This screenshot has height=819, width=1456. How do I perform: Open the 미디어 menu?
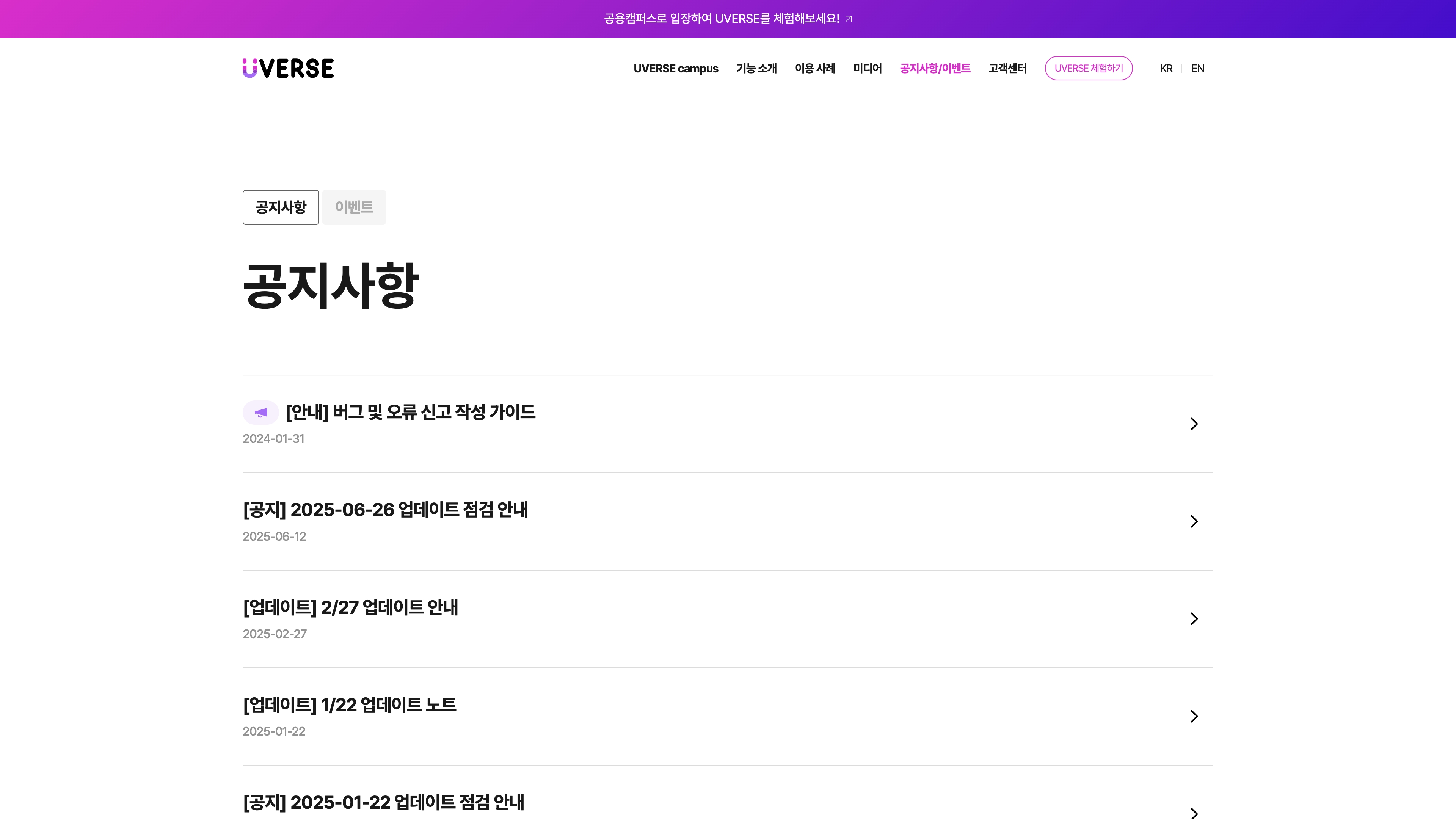point(867,68)
